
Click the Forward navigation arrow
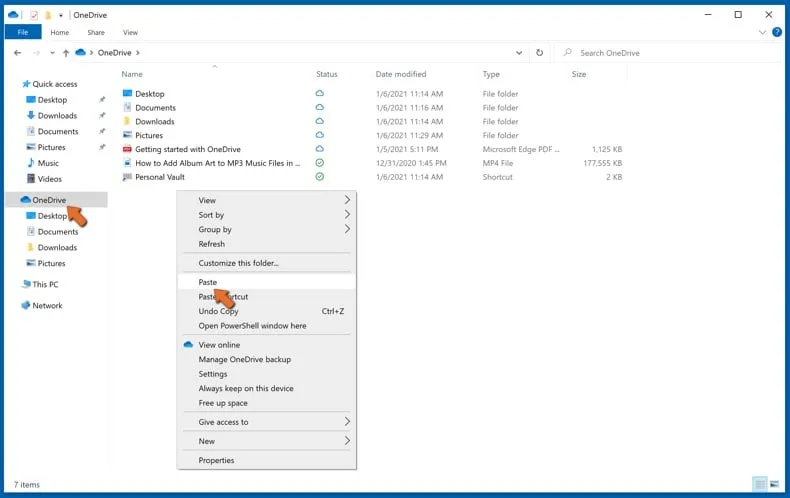(36, 52)
